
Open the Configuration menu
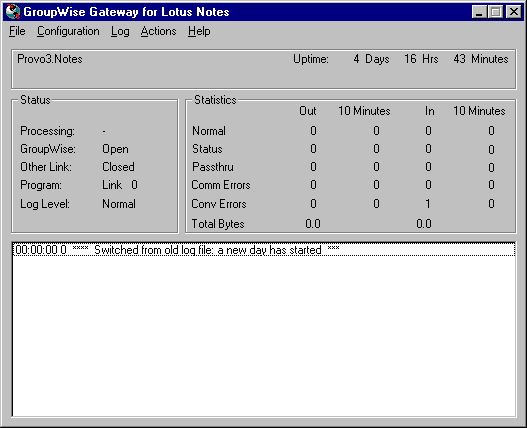pos(68,31)
